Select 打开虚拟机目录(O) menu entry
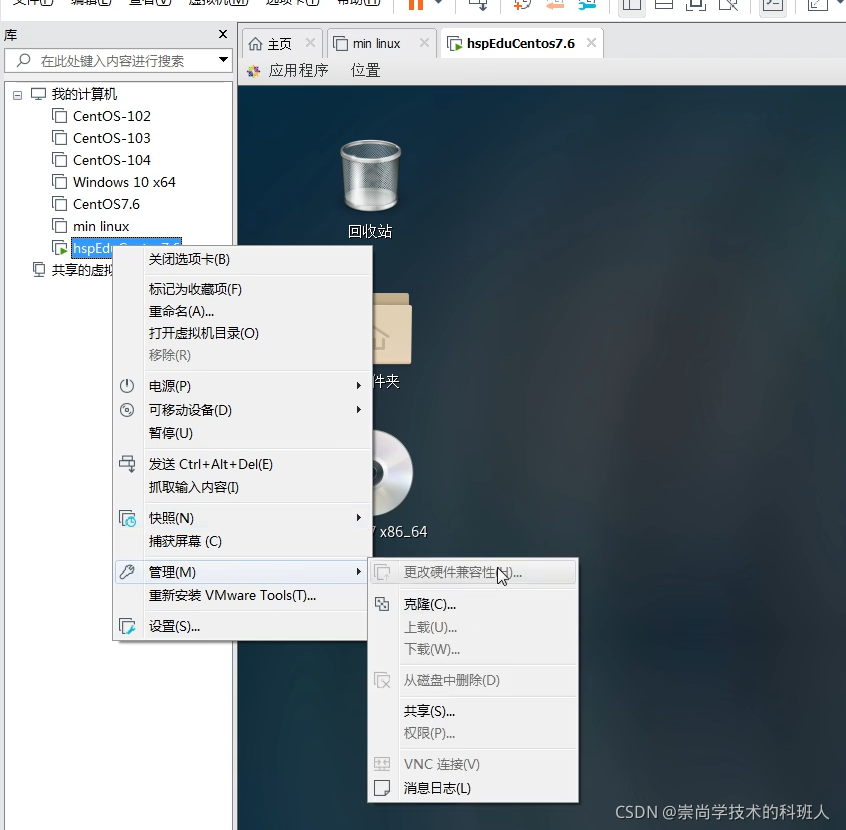846x830 pixels. pyautogui.click(x=203, y=333)
